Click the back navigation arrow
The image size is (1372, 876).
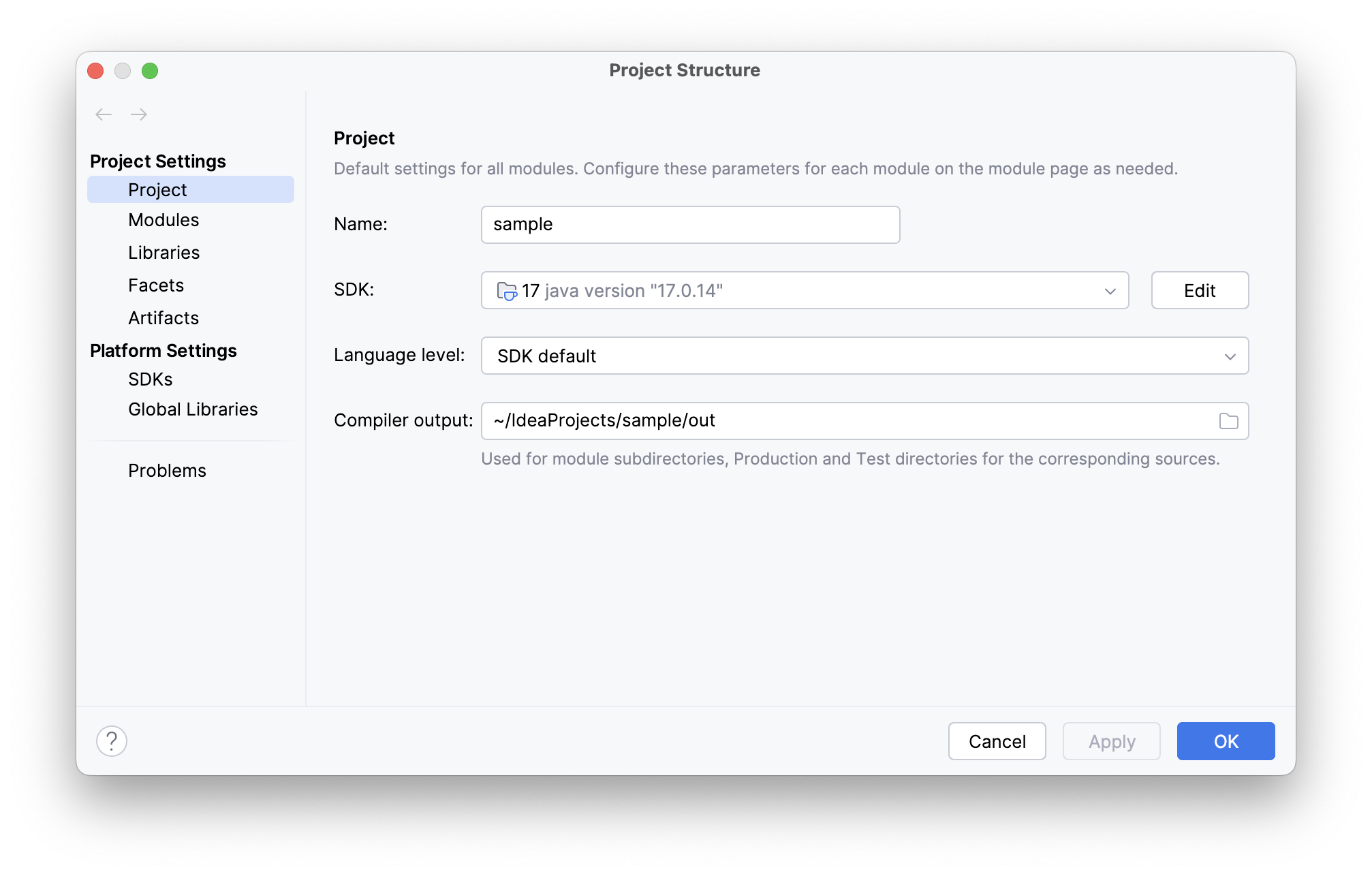(x=104, y=114)
